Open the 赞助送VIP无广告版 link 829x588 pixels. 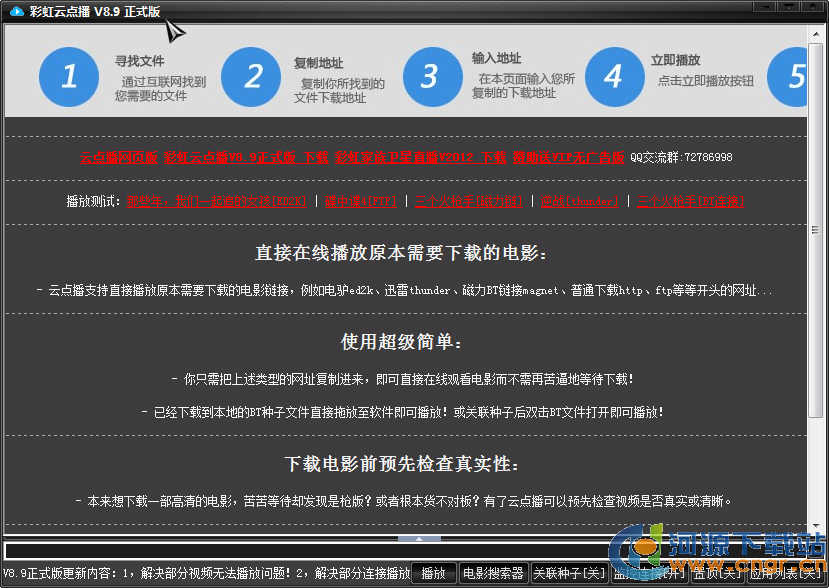point(568,157)
